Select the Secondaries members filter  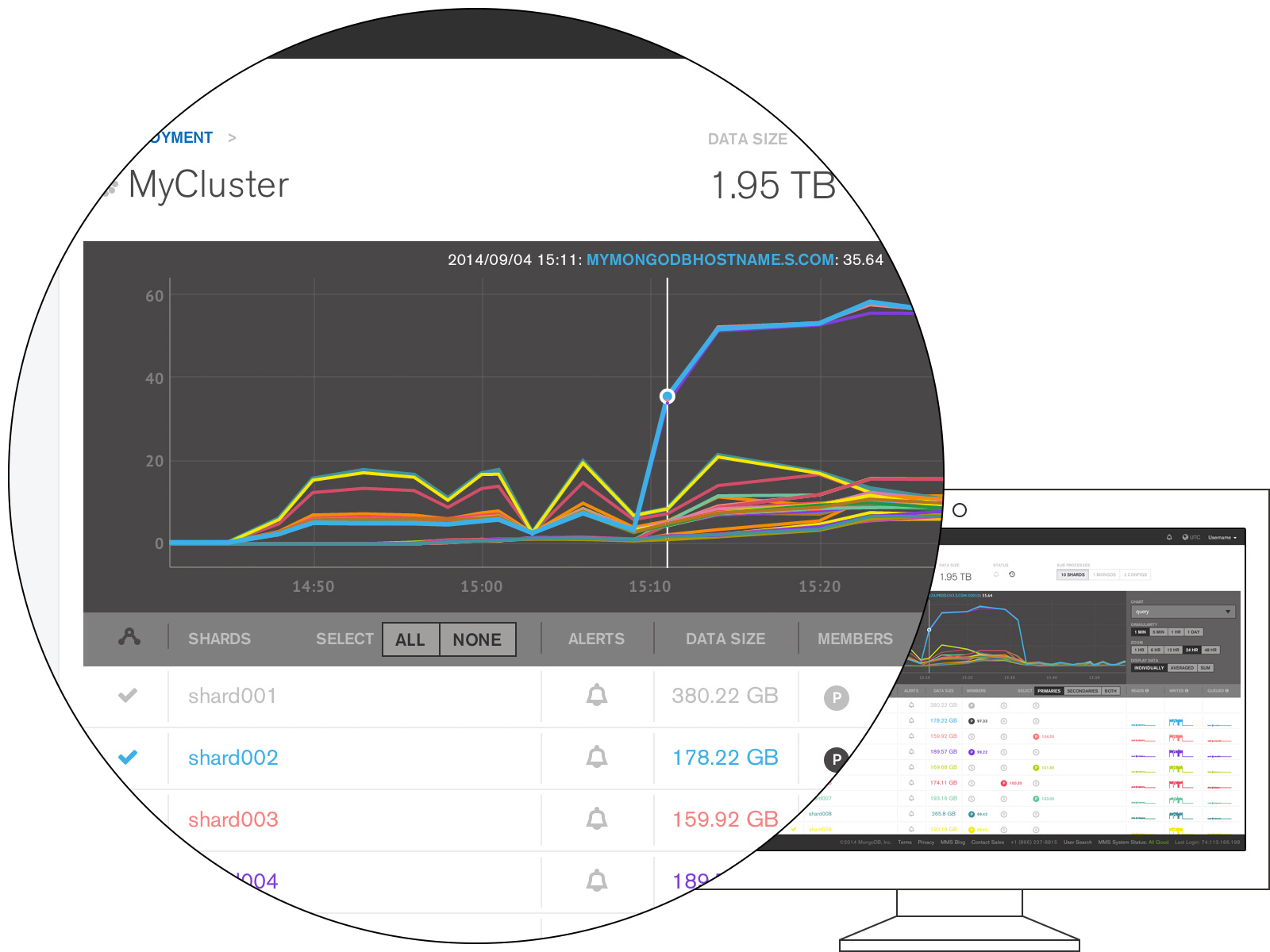(1082, 691)
